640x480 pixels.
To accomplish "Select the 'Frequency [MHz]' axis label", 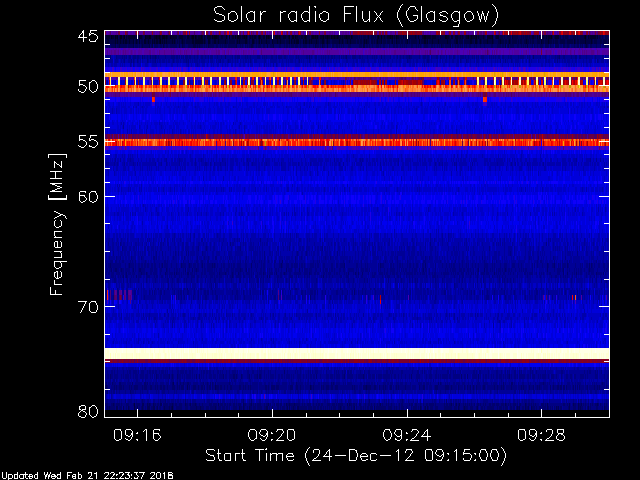I will tap(57, 224).
